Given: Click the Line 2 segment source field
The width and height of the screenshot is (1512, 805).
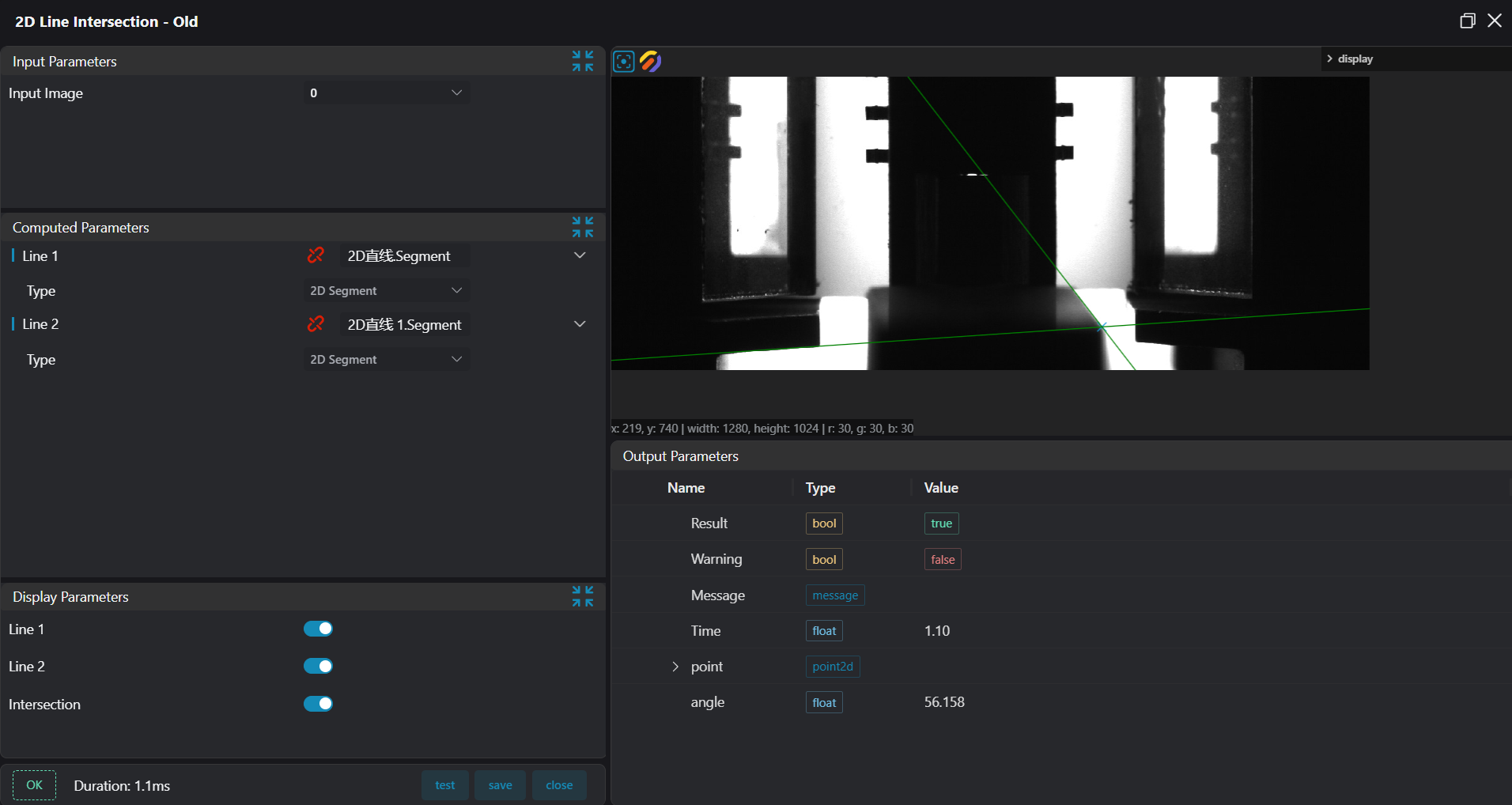Looking at the screenshot, I should coord(404,325).
